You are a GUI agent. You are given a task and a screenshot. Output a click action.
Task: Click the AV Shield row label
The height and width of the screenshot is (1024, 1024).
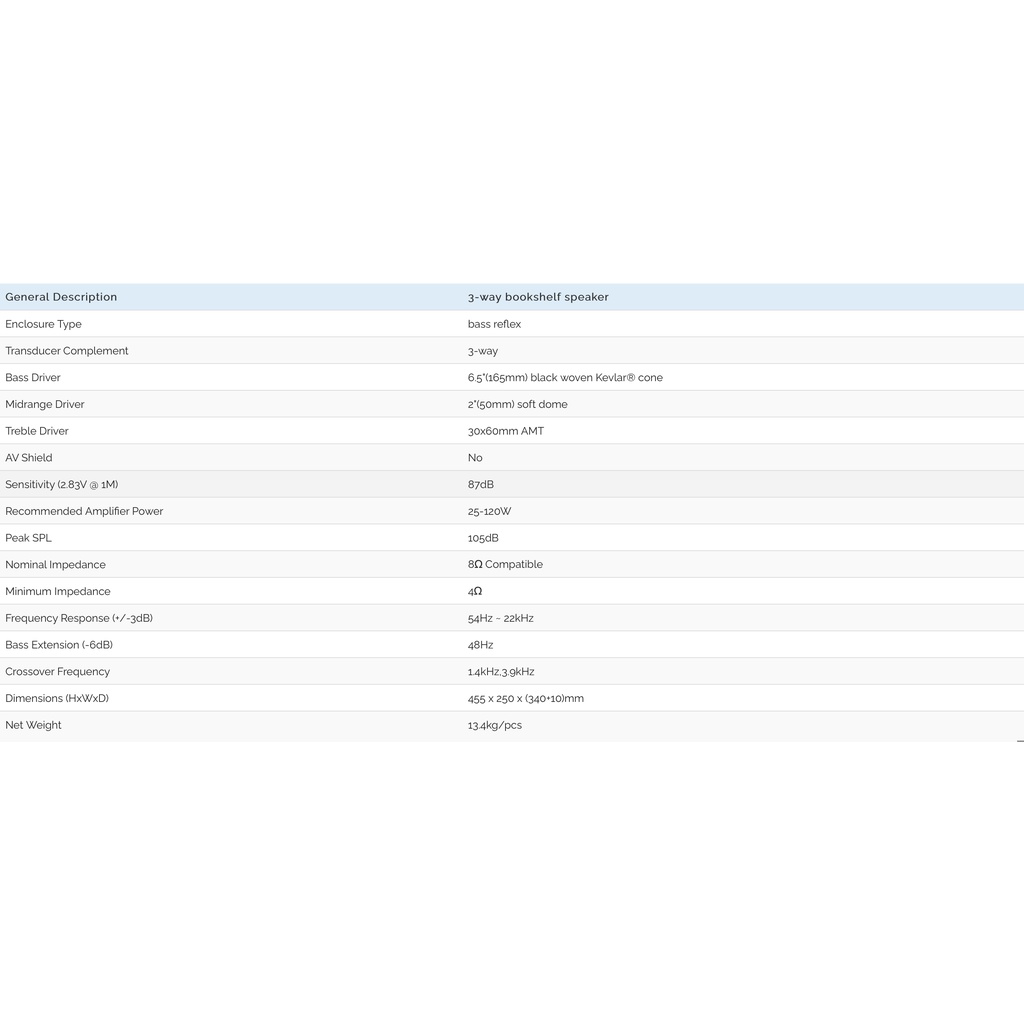pyautogui.click(x=29, y=458)
